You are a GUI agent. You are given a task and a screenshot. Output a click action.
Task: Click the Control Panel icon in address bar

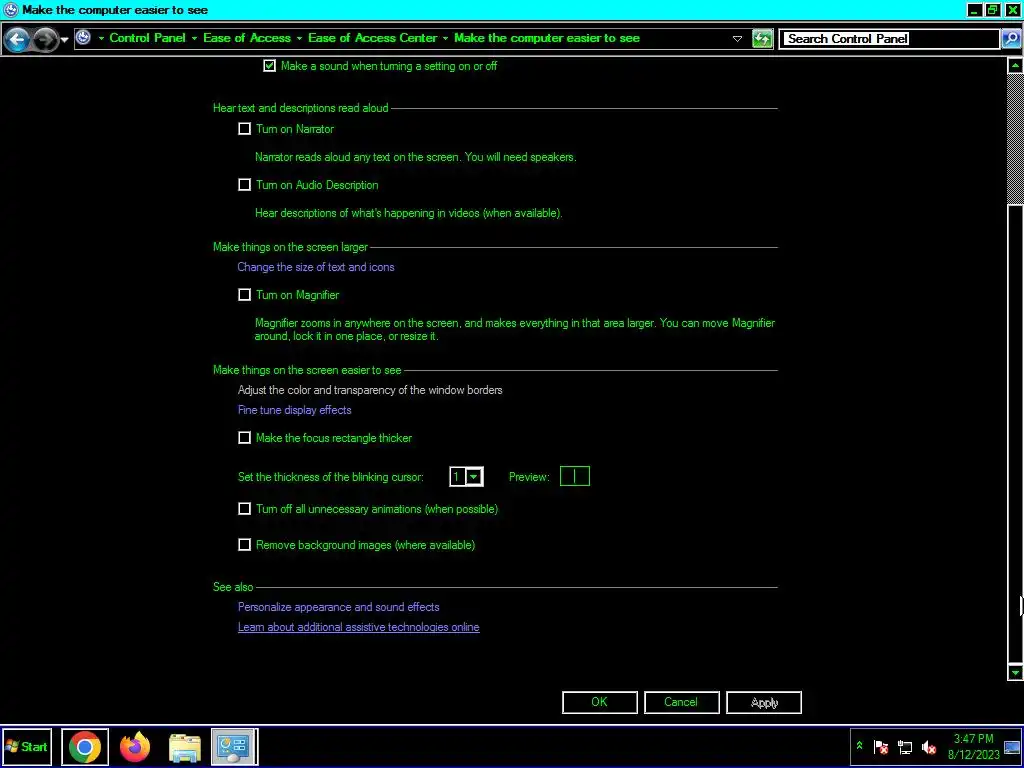point(83,38)
